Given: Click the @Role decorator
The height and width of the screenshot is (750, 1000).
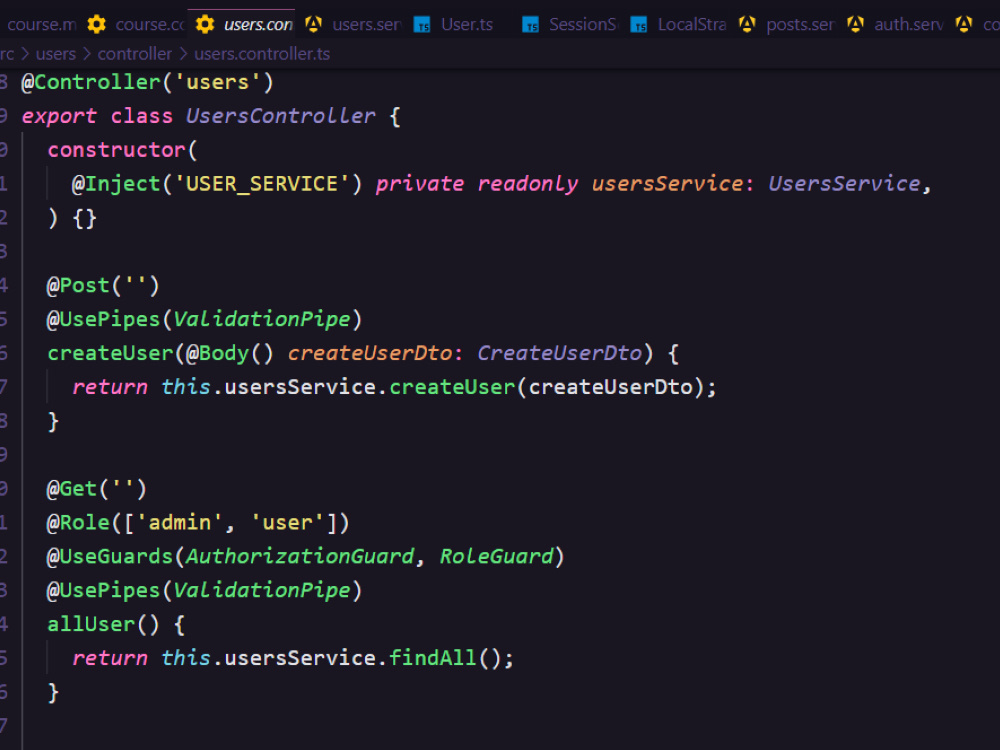Looking at the screenshot, I should pos(78,522).
